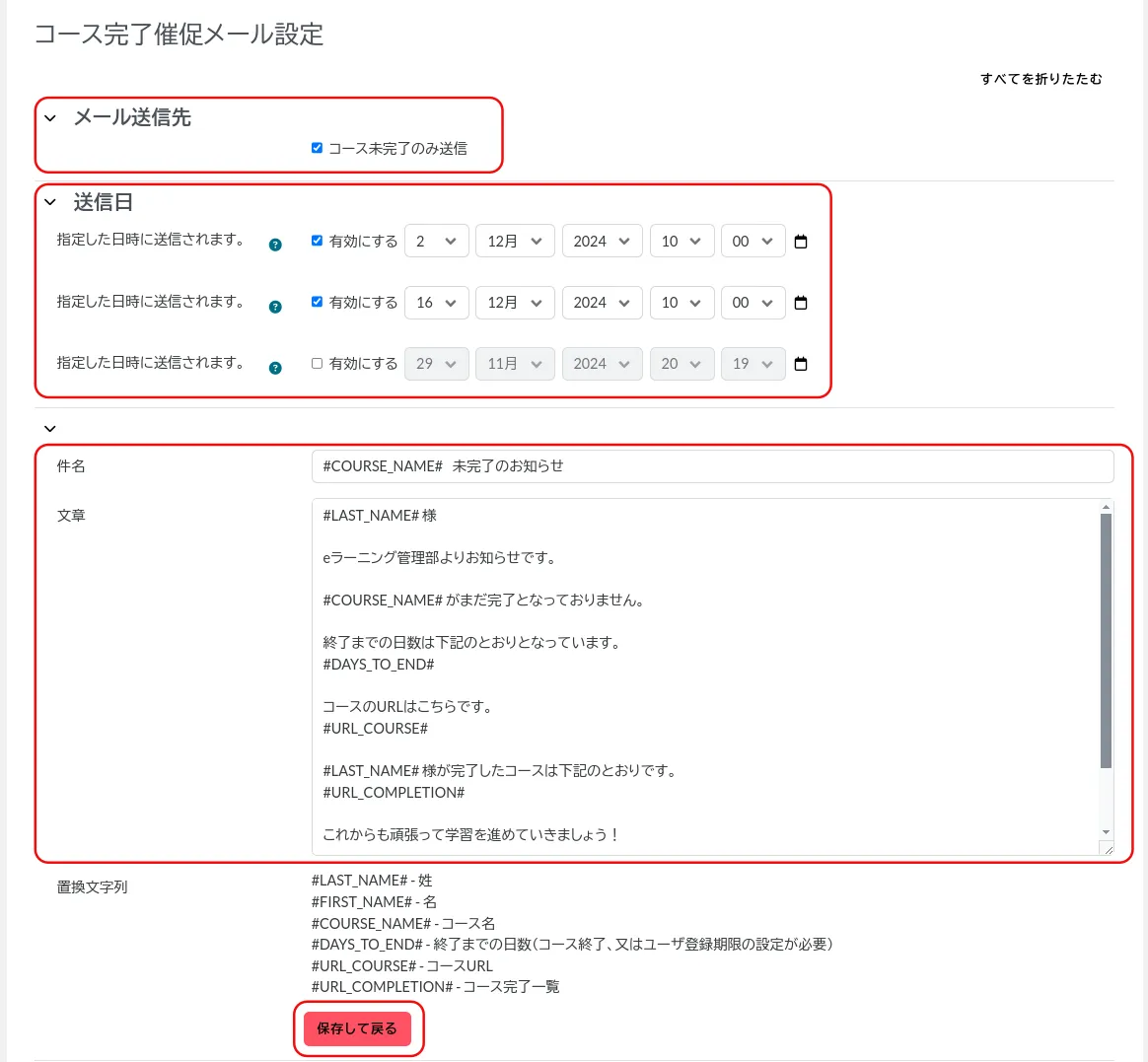Click the すべてを折りたたむ link

pyautogui.click(x=1040, y=79)
